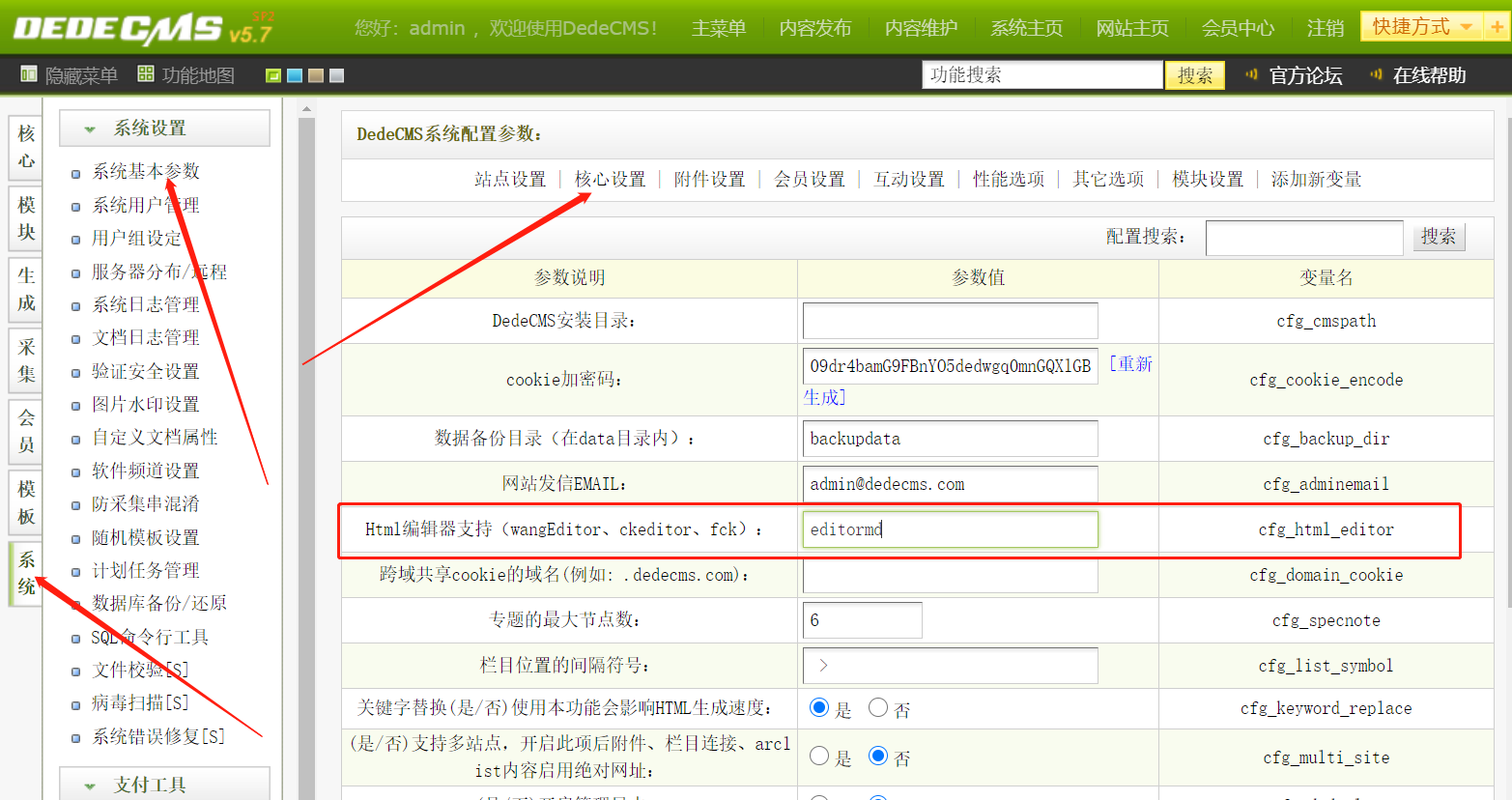Click 搜索 button next to 功能搜索
The width and height of the screenshot is (1512, 800).
pyautogui.click(x=1195, y=75)
